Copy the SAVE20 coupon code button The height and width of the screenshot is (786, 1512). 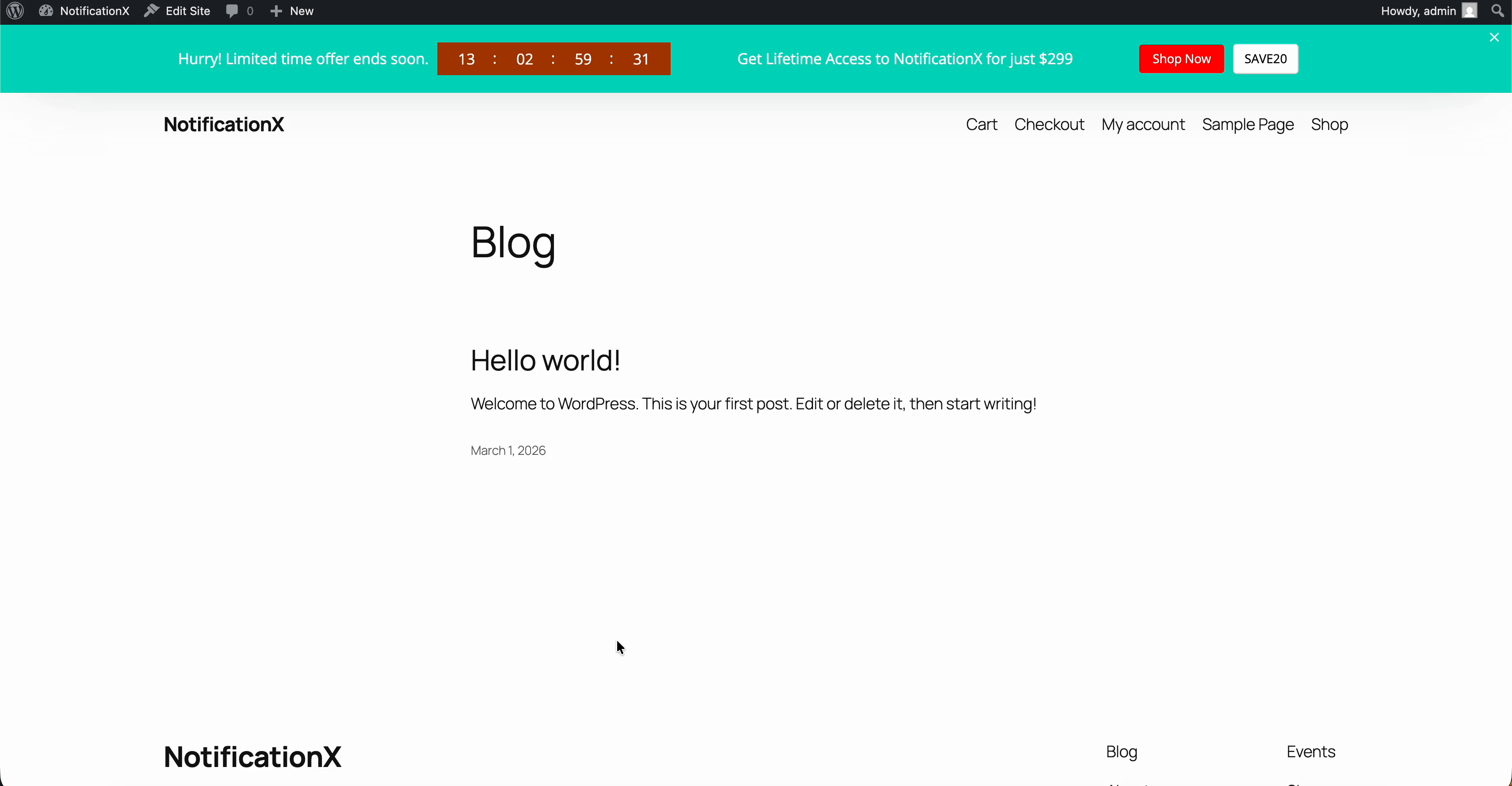coord(1265,59)
